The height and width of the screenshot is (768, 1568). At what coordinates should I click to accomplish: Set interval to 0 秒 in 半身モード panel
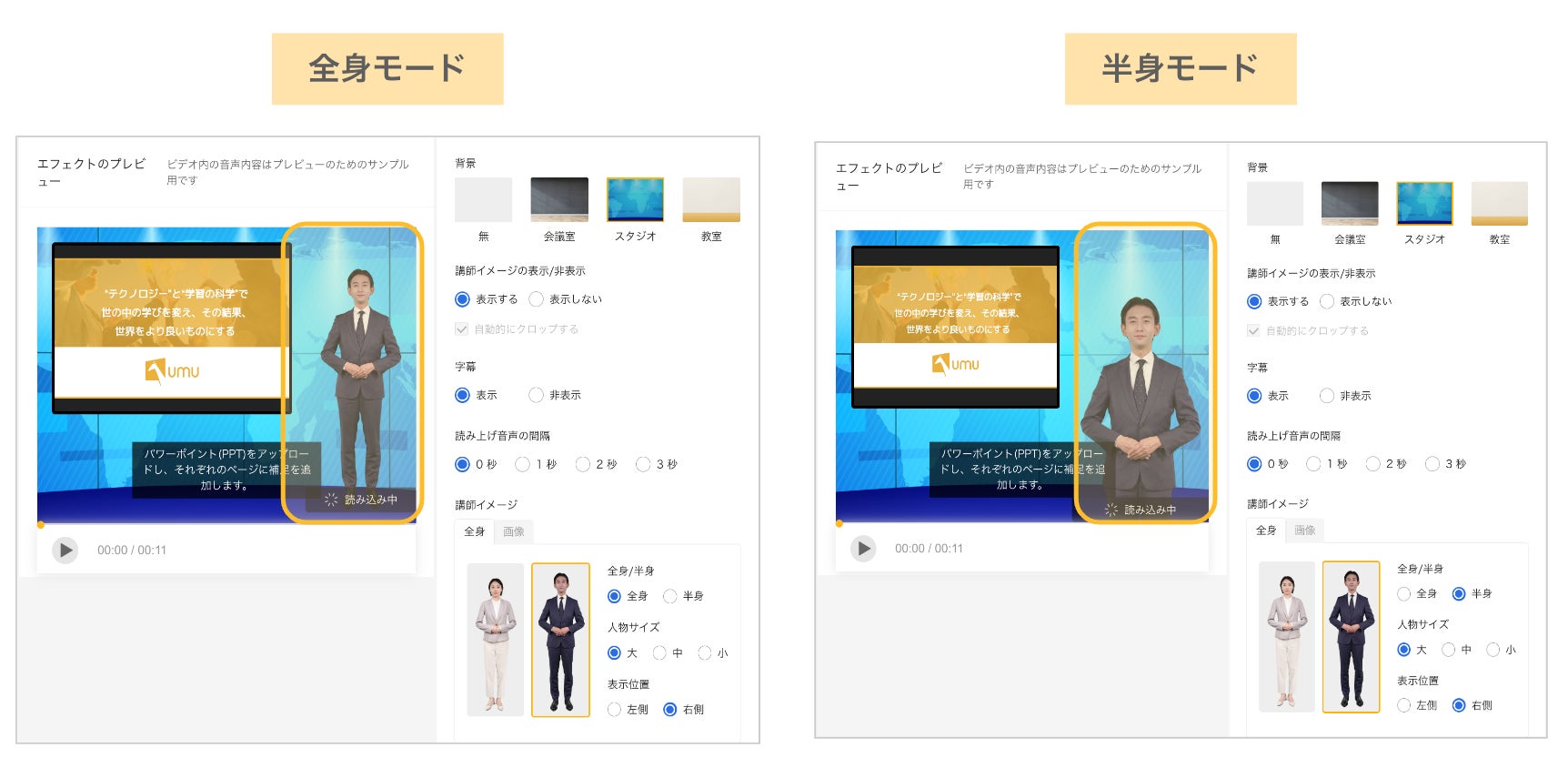1254,464
